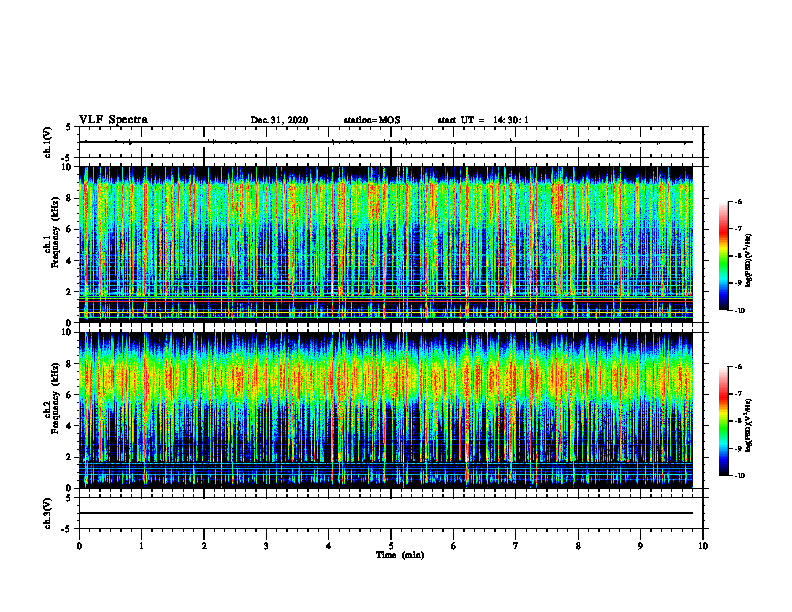This screenshot has height=612, width=792.
Task: Click the "-6" label on ch.2 colorbar
Action: pos(739,367)
